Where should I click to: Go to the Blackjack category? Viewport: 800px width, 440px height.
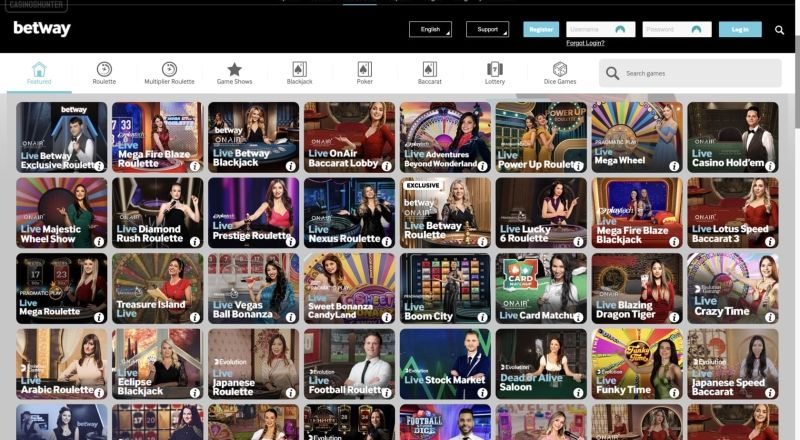299,73
